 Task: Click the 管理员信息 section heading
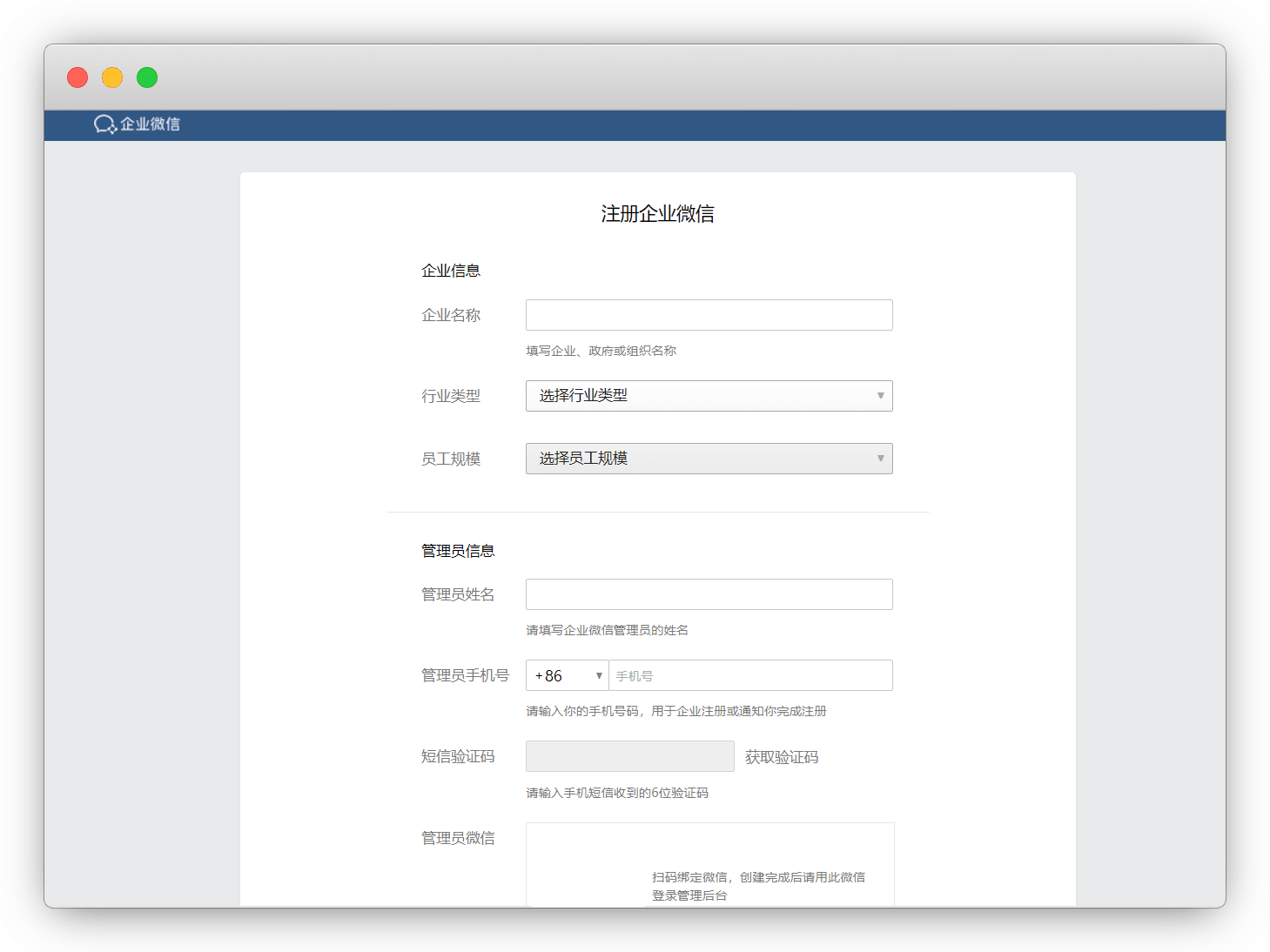click(x=458, y=551)
